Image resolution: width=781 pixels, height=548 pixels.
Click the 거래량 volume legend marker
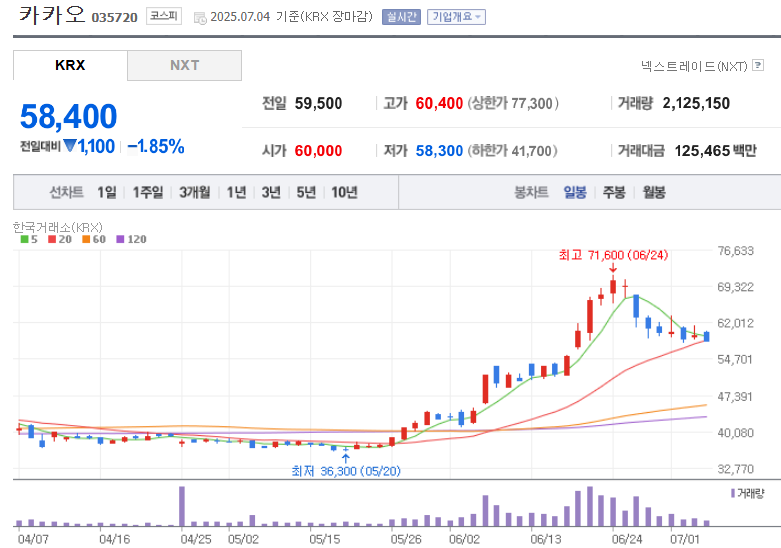733,493
